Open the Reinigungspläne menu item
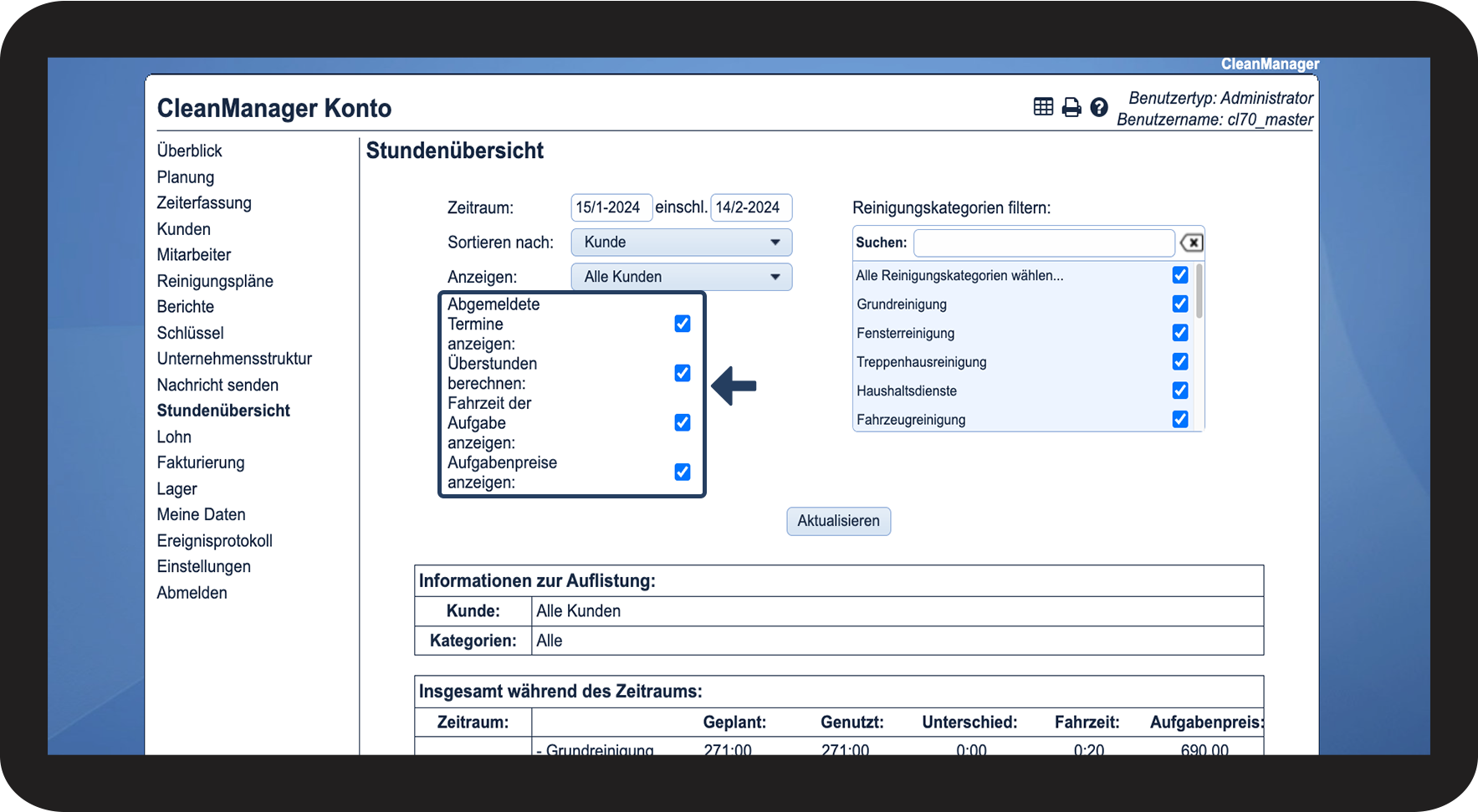 tap(215, 281)
